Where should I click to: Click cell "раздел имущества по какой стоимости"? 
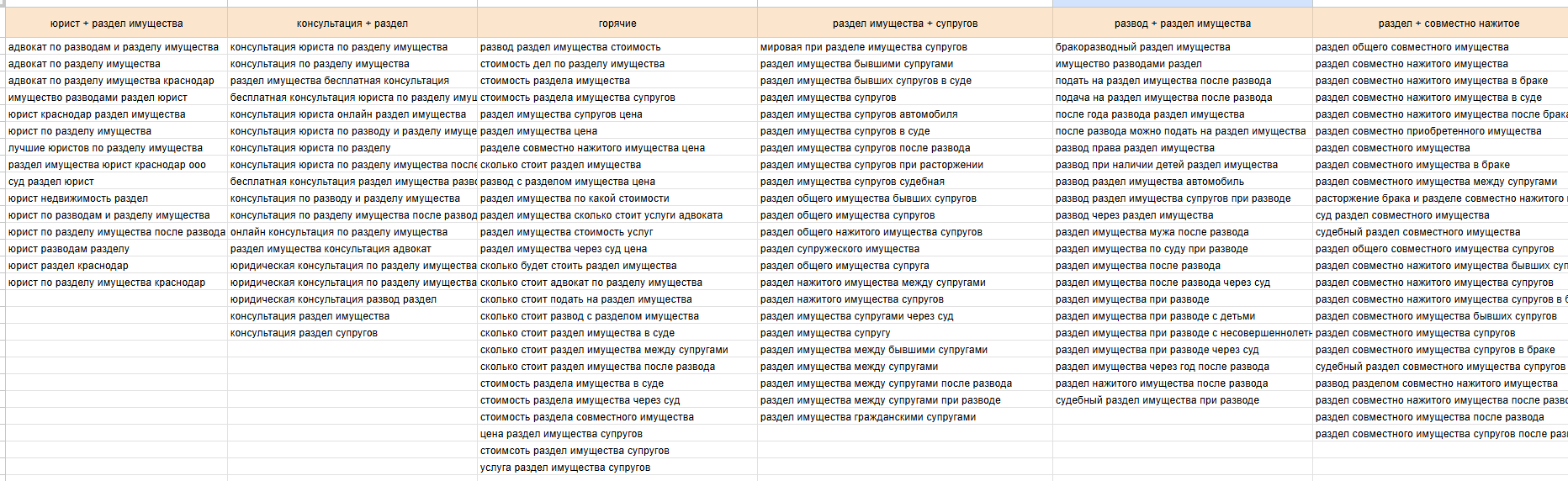click(617, 198)
